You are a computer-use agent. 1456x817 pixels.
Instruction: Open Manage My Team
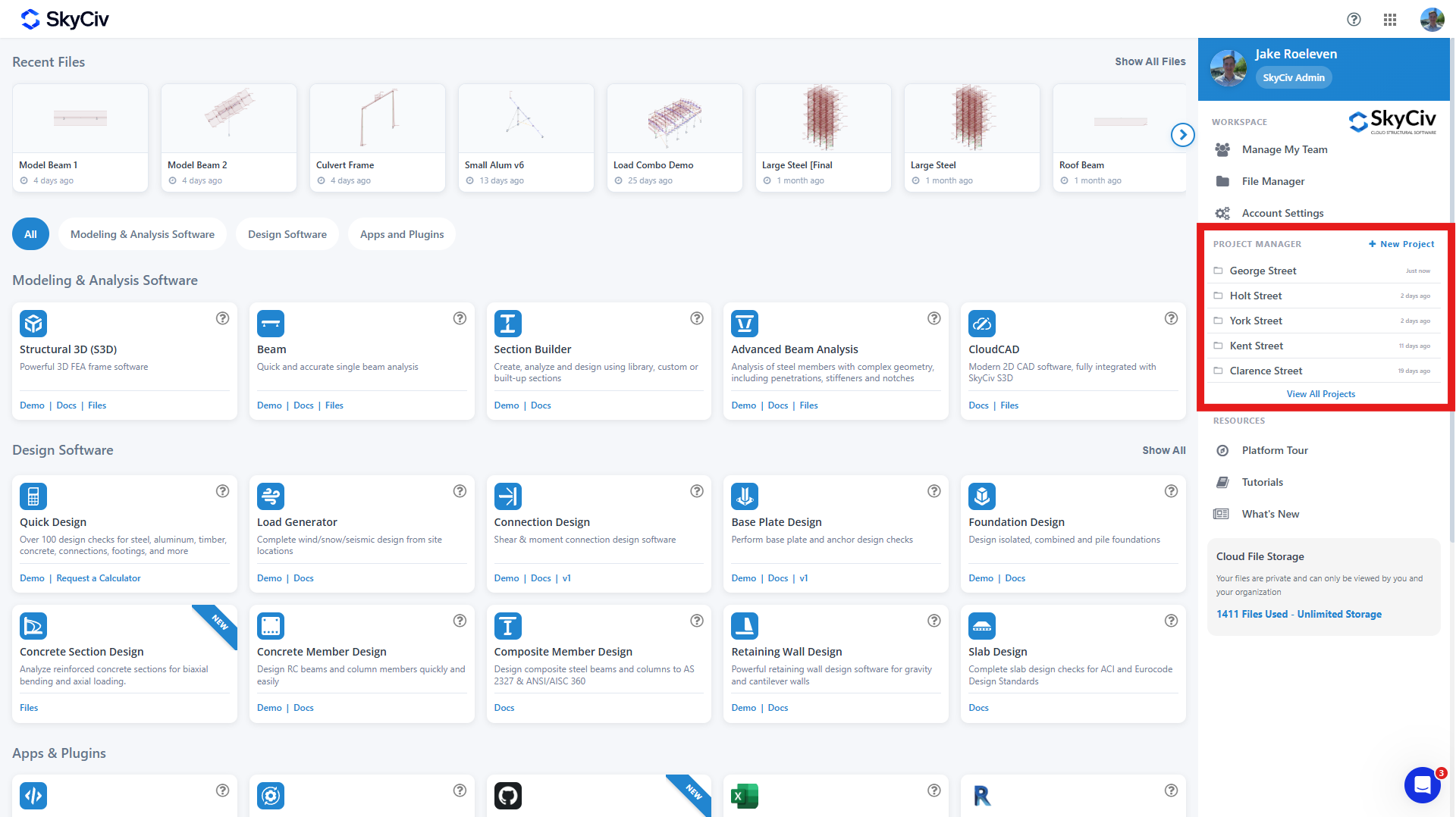tap(1285, 149)
